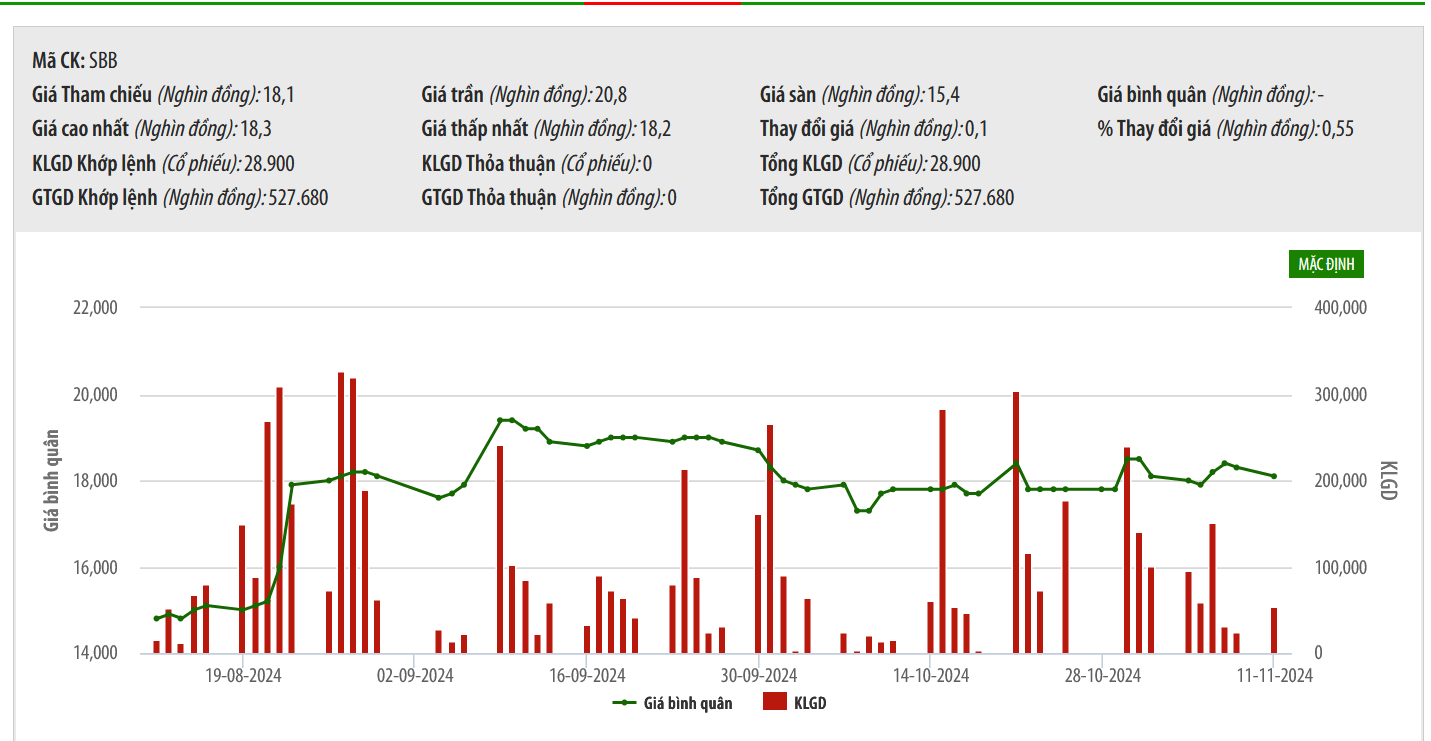The width and height of the screenshot is (1431, 741).
Task: Click the MẶC ĐỊNH green button
Action: pyautogui.click(x=1326, y=264)
